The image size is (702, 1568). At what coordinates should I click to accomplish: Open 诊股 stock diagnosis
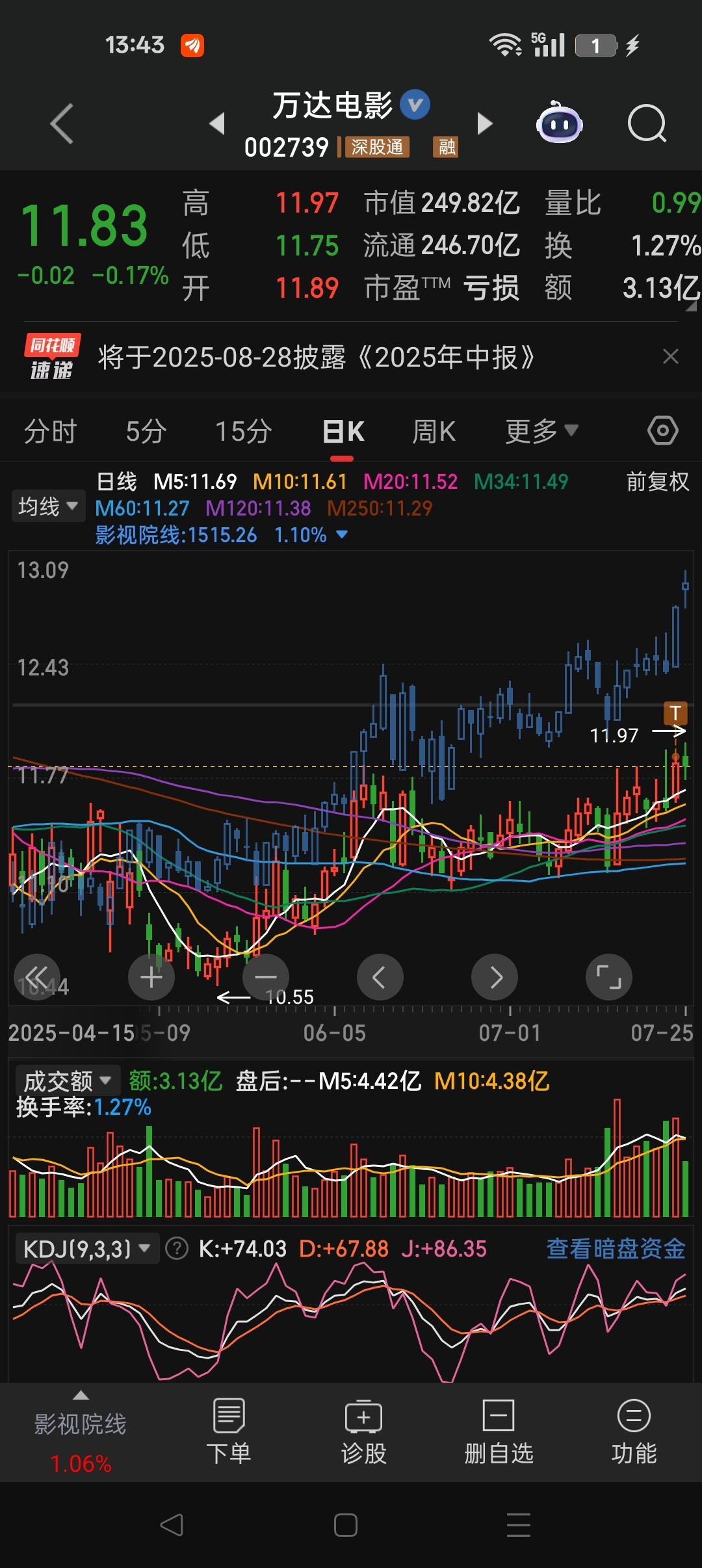click(364, 1431)
